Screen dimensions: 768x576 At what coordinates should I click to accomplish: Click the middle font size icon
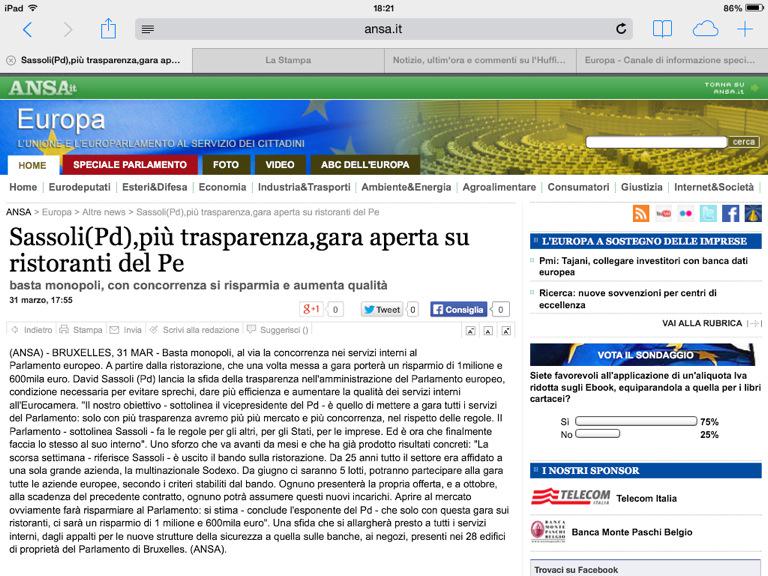(x=488, y=331)
